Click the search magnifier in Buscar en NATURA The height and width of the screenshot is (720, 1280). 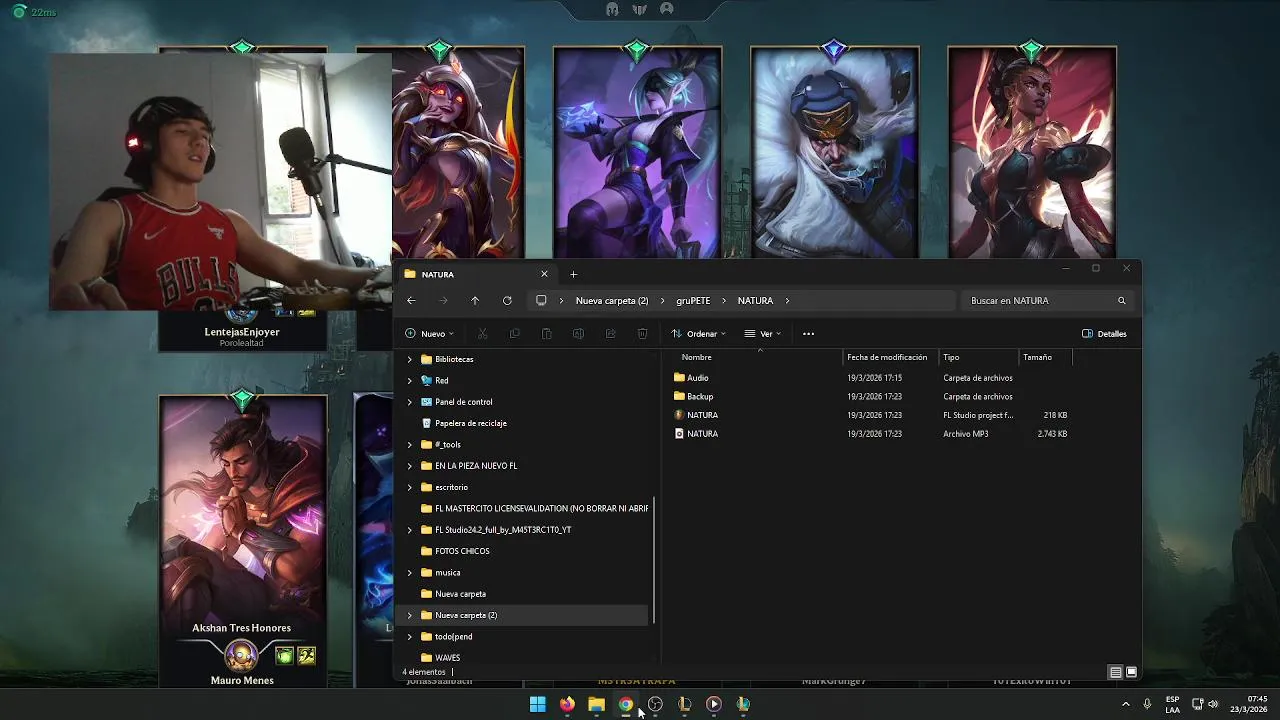1121,300
